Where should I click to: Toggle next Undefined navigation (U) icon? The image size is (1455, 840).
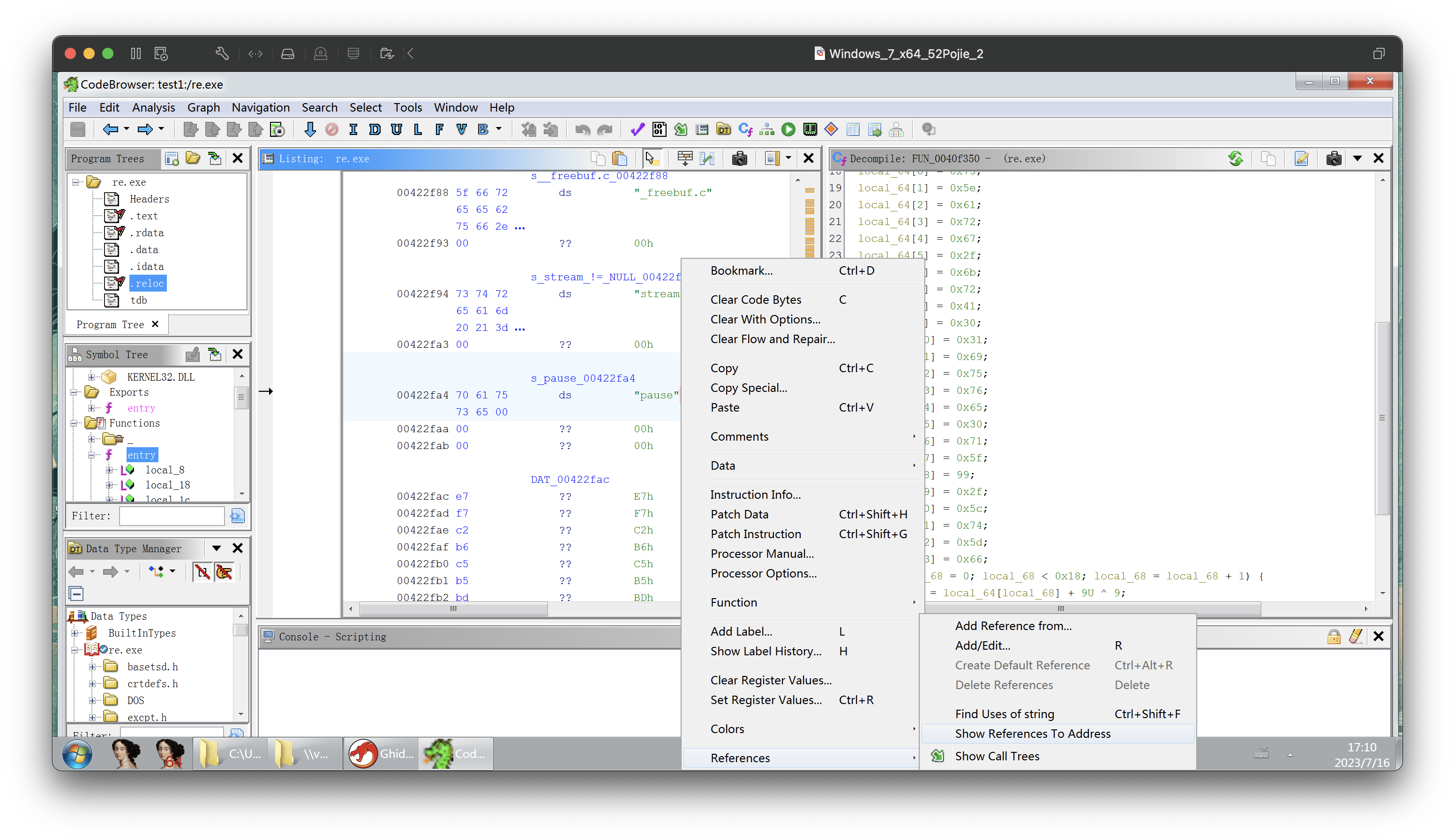point(397,130)
